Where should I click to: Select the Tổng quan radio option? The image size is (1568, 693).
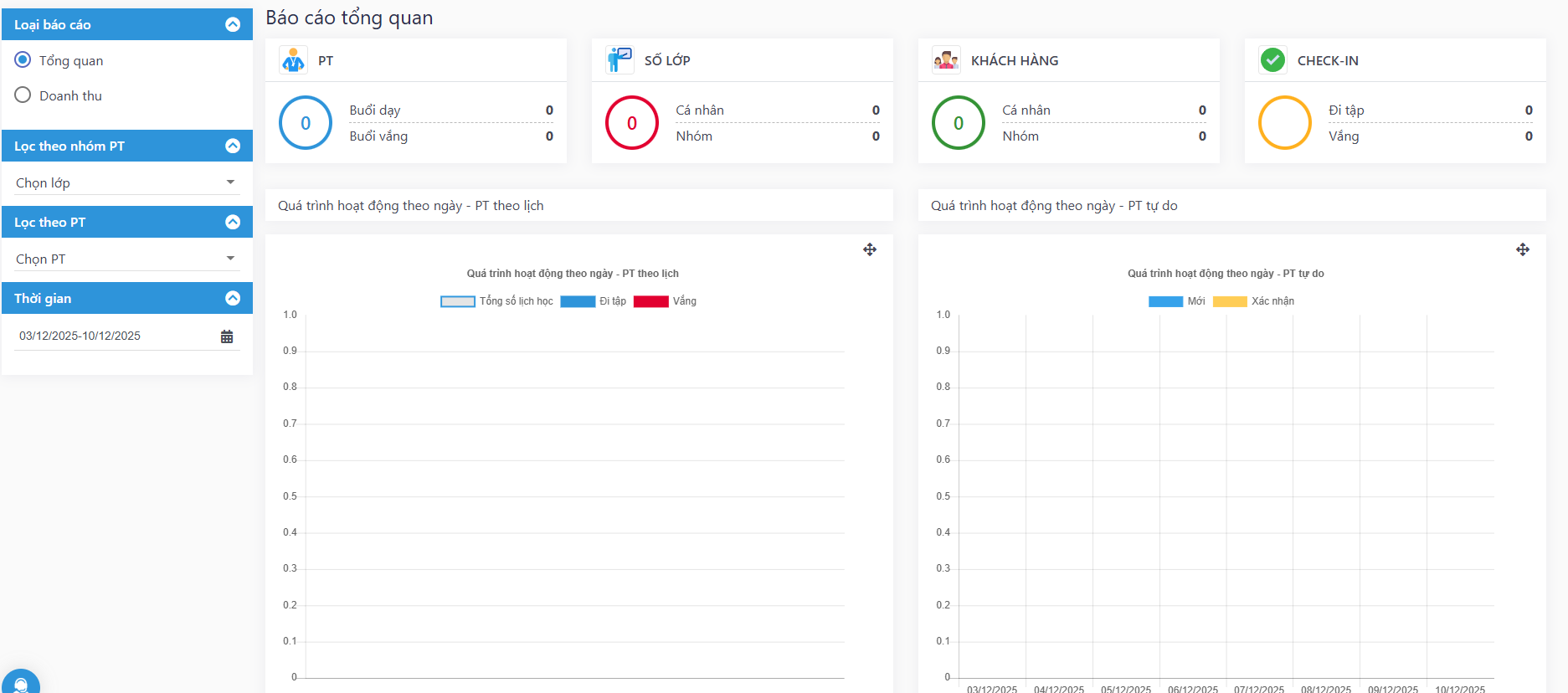coord(23,60)
